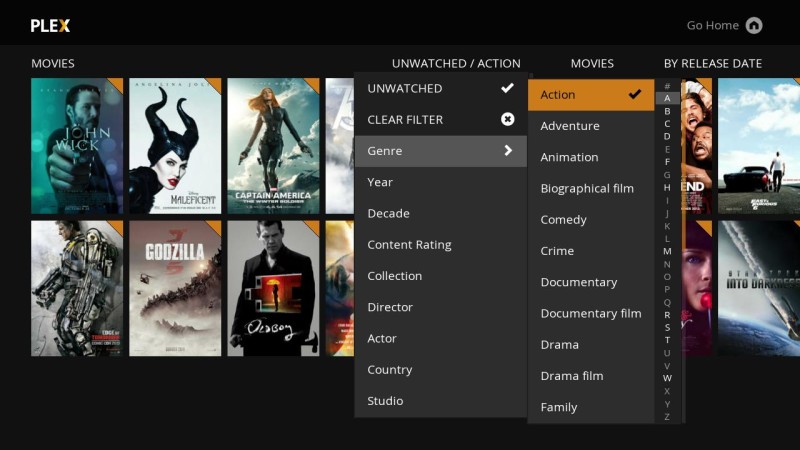Toggle the Unwatched filter checkmark

(507, 88)
